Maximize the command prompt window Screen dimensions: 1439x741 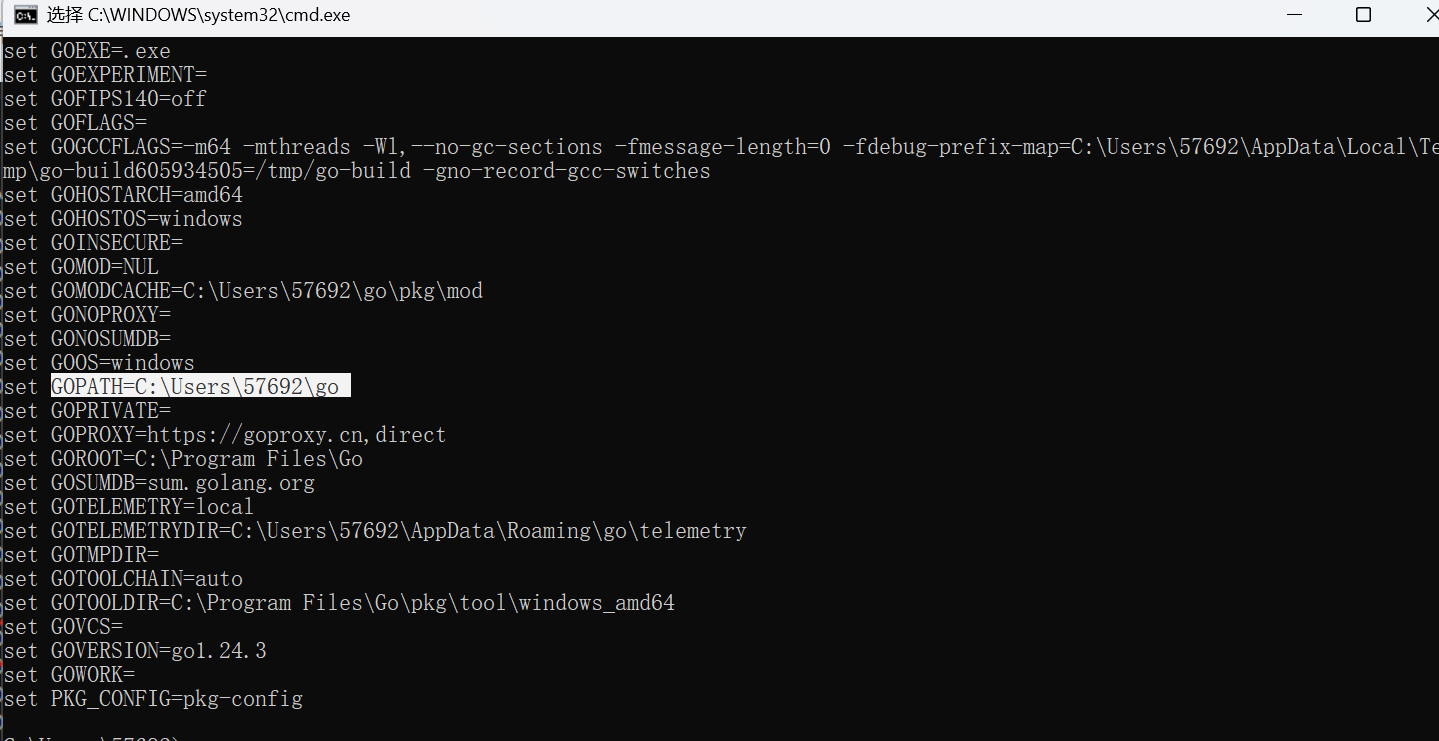(1363, 15)
